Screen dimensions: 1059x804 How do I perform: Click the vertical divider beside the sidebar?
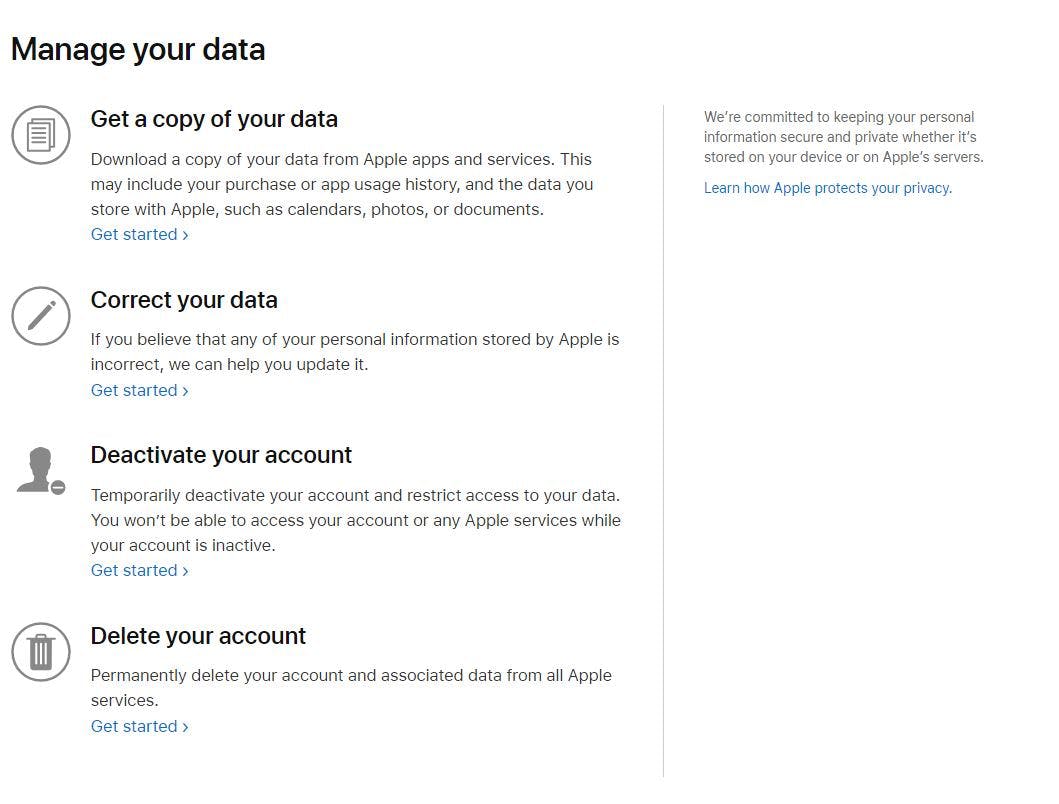[663, 441]
